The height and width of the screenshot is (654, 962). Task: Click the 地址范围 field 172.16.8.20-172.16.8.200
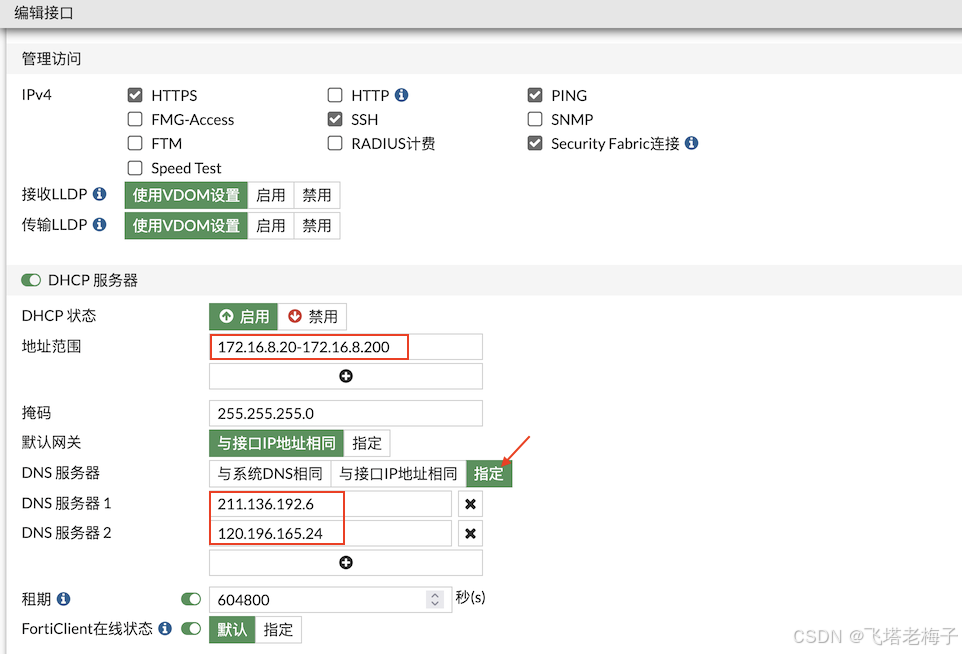pyautogui.click(x=346, y=347)
